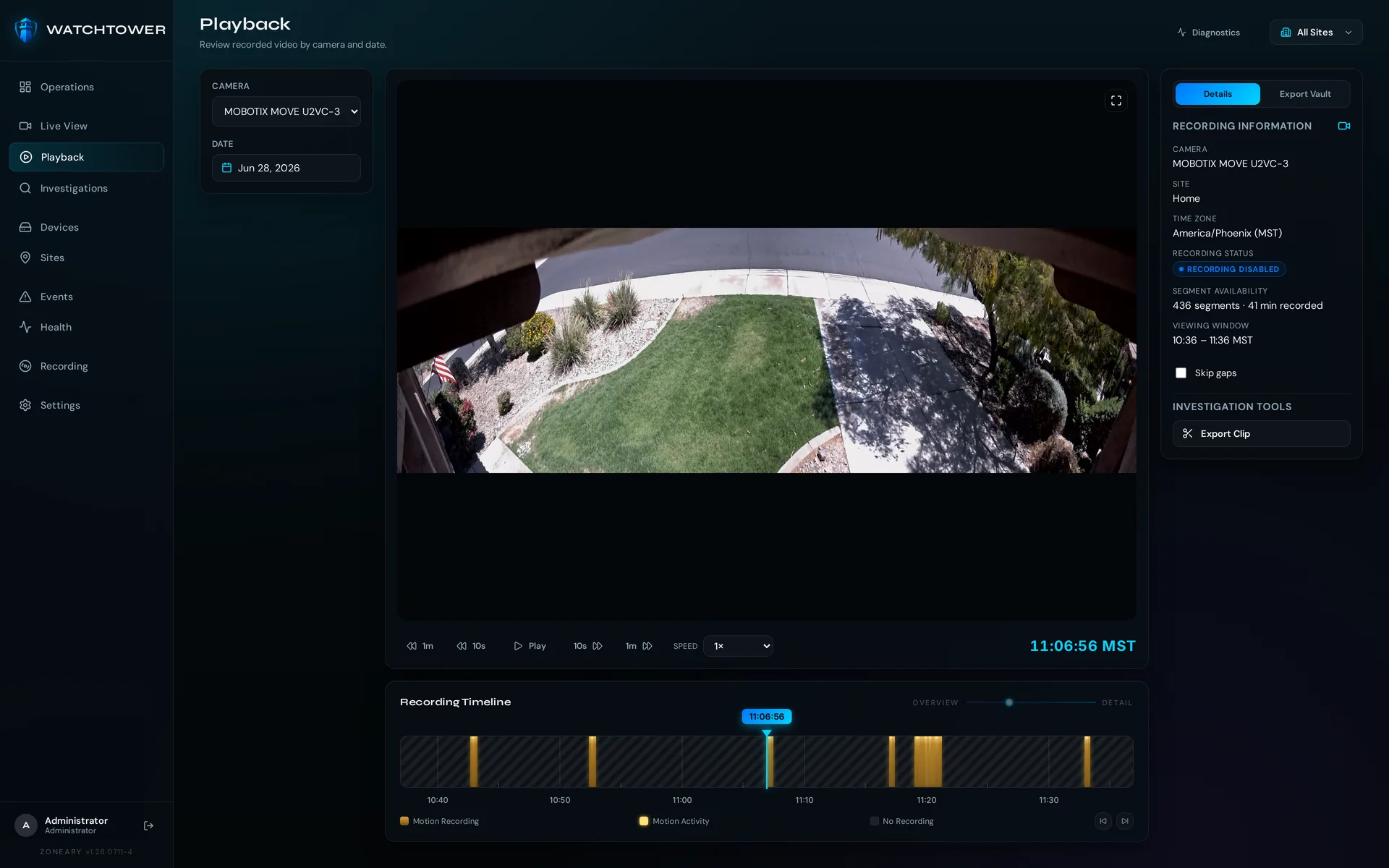The width and height of the screenshot is (1389, 868).
Task: Select the Playback sidebar item
Action: point(86,157)
